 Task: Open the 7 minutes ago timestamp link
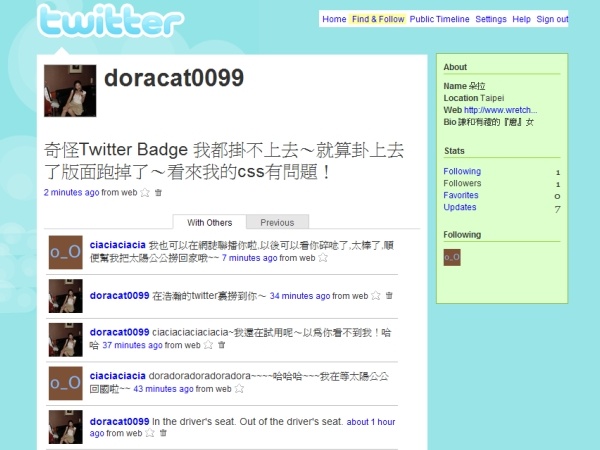click(x=249, y=258)
